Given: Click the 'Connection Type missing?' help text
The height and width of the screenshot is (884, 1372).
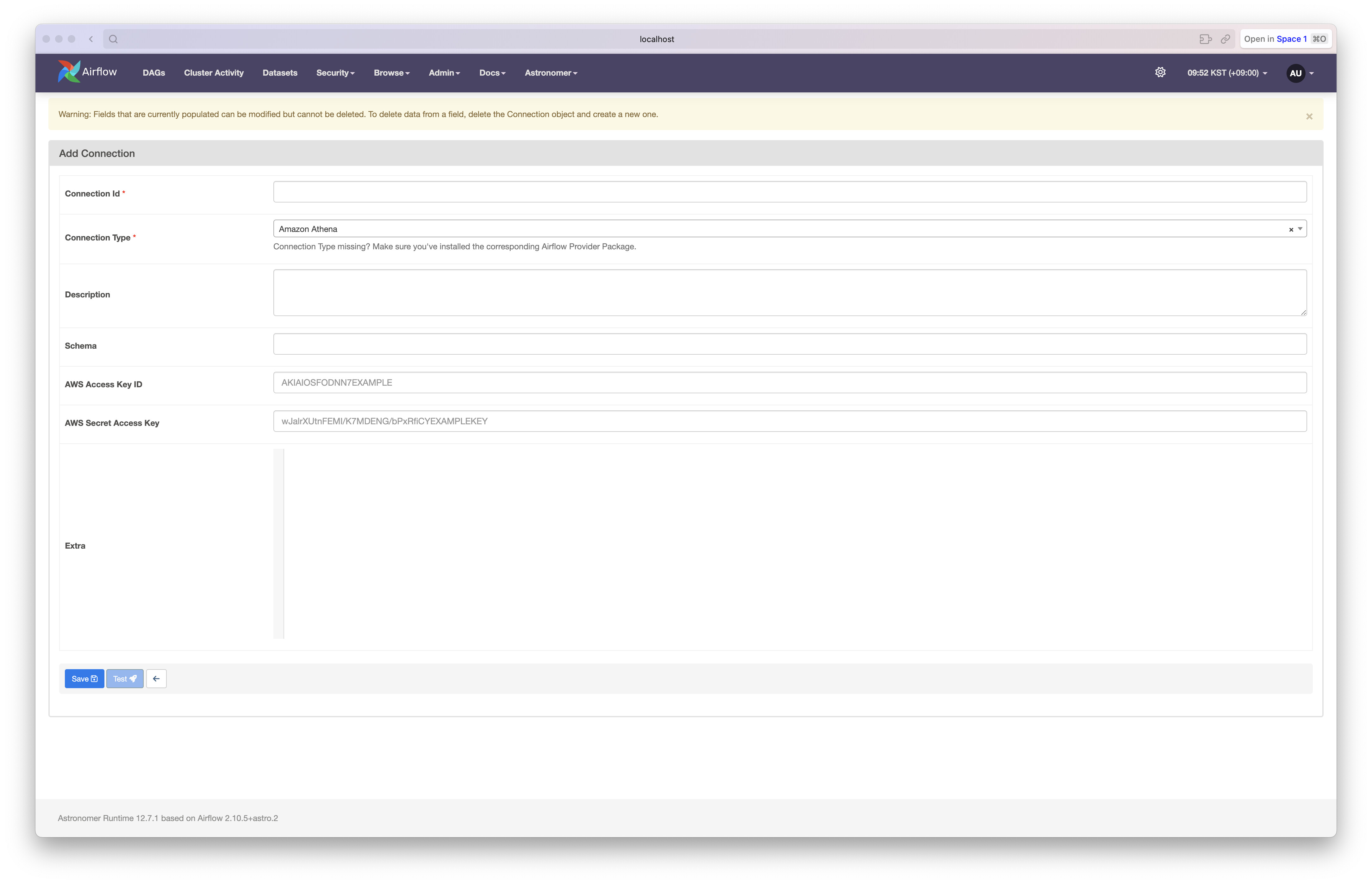Looking at the screenshot, I should point(455,247).
